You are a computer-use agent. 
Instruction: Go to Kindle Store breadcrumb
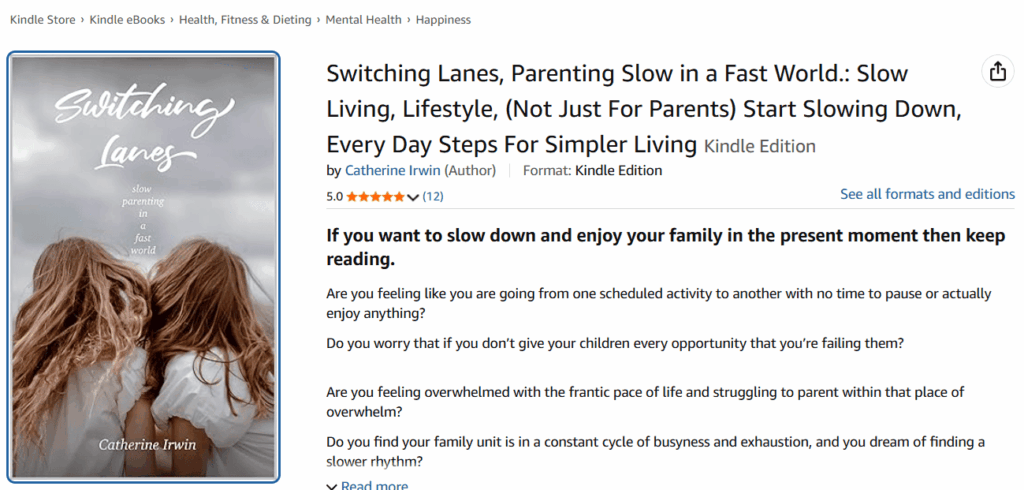(42, 20)
